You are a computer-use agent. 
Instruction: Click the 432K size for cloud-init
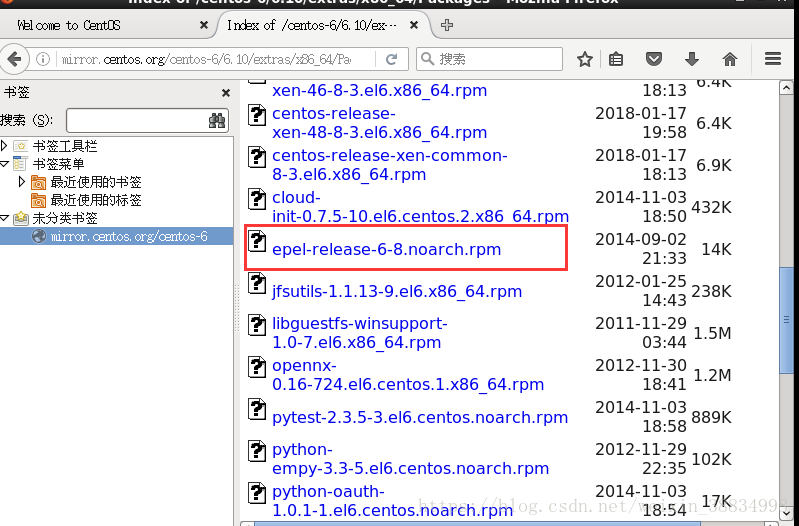[711, 207]
